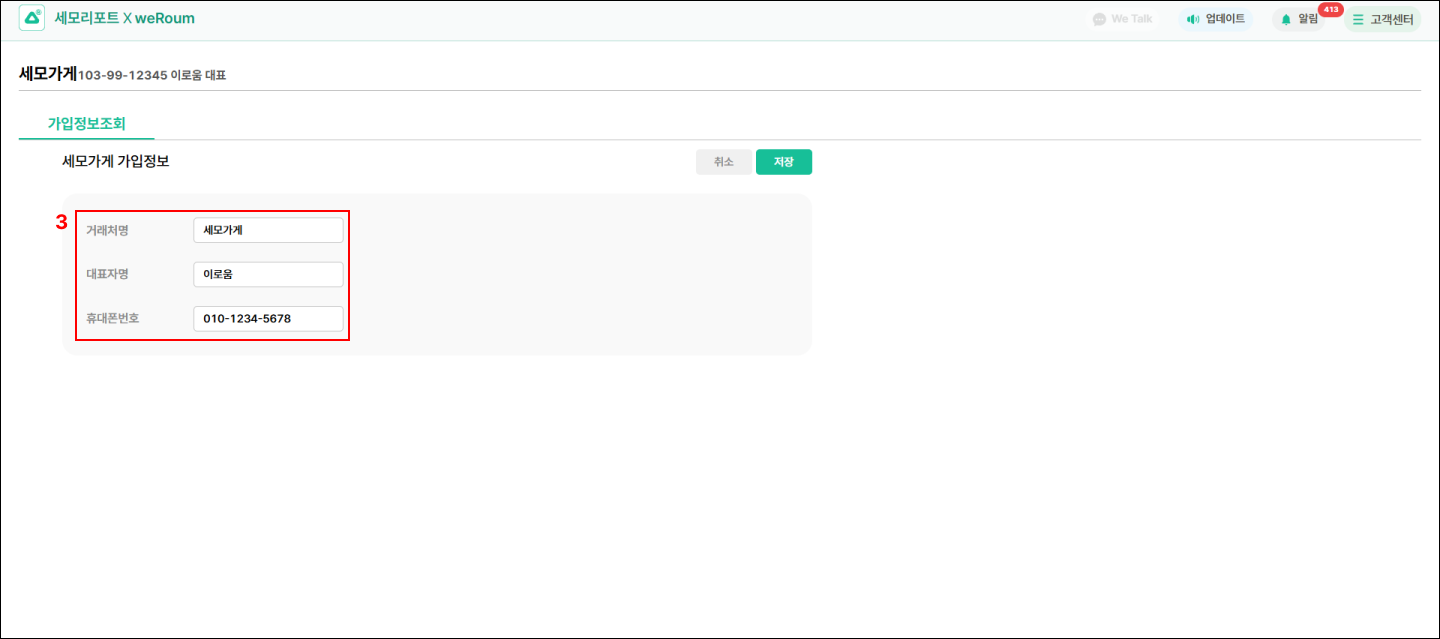Image resolution: width=1440 pixels, height=639 pixels.
Task: Click business number 103-99-12345 in header
Action: pyautogui.click(x=122, y=75)
